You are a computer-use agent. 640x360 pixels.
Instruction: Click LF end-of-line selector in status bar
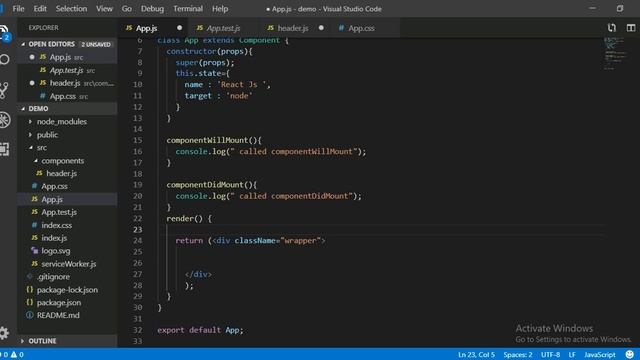tap(572, 355)
